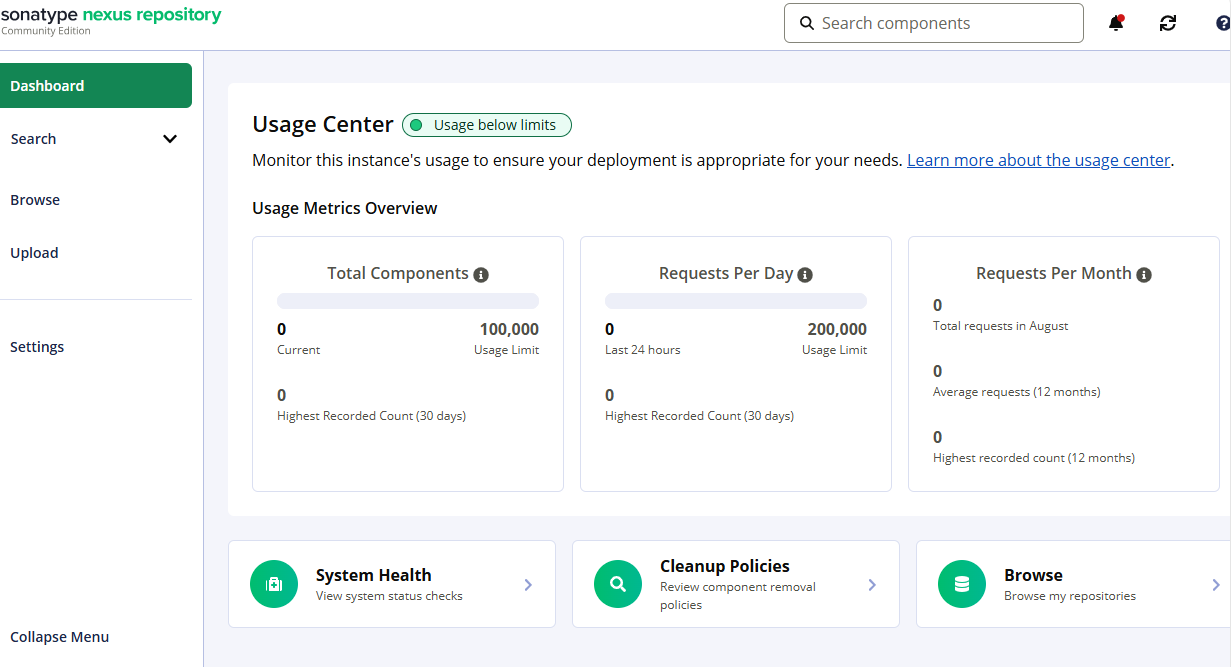The width and height of the screenshot is (1231, 667).
Task: Open the System Health card
Action: point(392,585)
